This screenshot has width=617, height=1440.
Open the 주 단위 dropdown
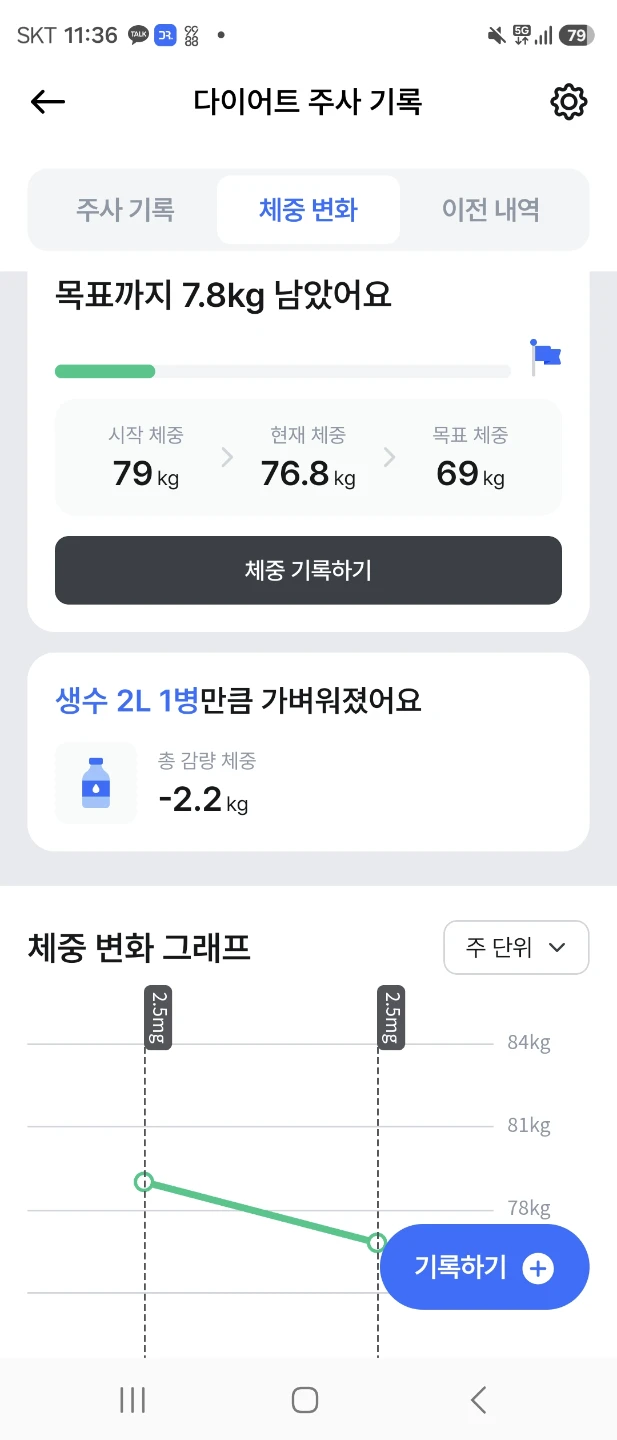pos(516,947)
